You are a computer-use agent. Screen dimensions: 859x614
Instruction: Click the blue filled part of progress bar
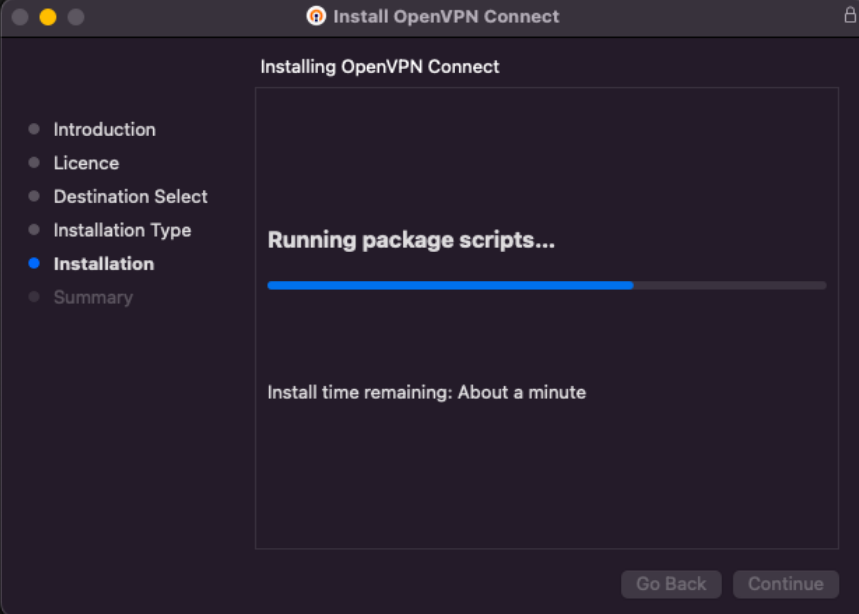click(450, 285)
